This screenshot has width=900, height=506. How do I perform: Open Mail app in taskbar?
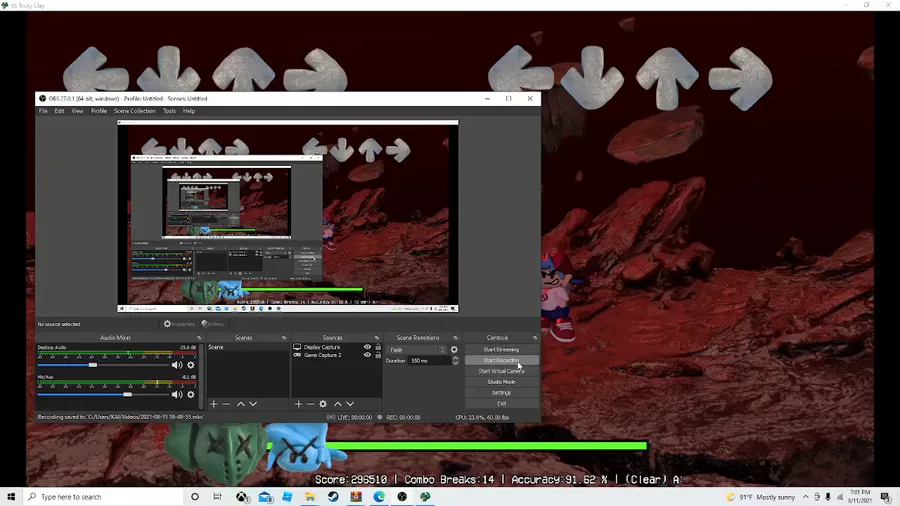(x=265, y=497)
